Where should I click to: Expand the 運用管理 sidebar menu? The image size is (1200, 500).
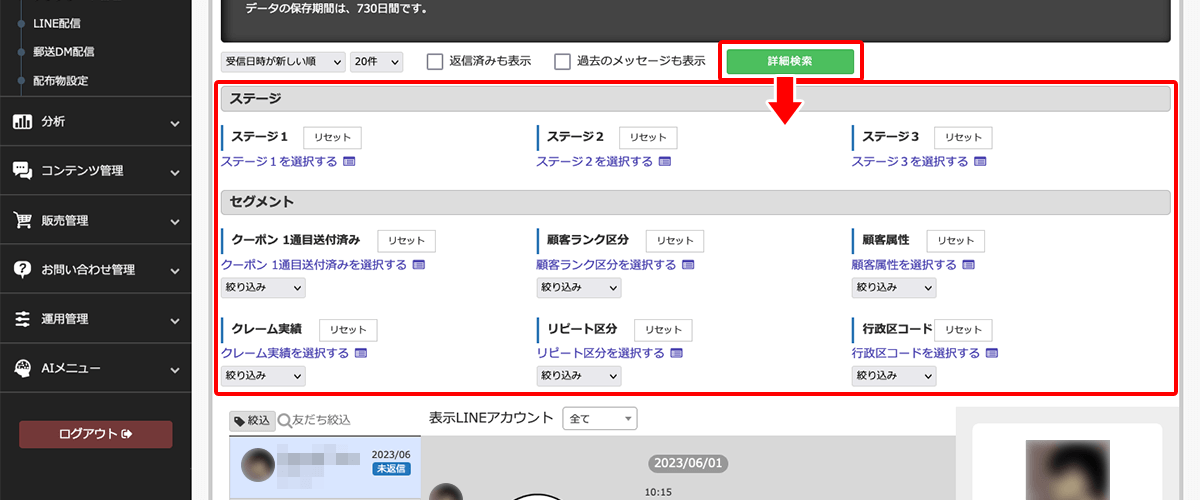click(x=95, y=319)
